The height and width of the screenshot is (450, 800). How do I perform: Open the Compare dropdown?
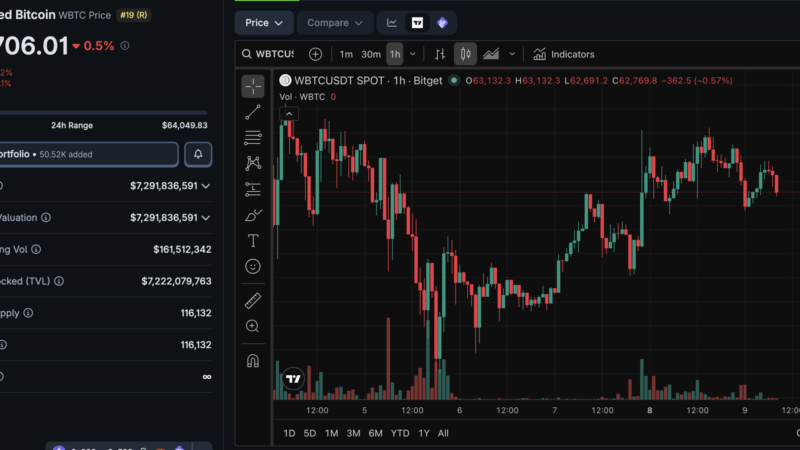335,23
